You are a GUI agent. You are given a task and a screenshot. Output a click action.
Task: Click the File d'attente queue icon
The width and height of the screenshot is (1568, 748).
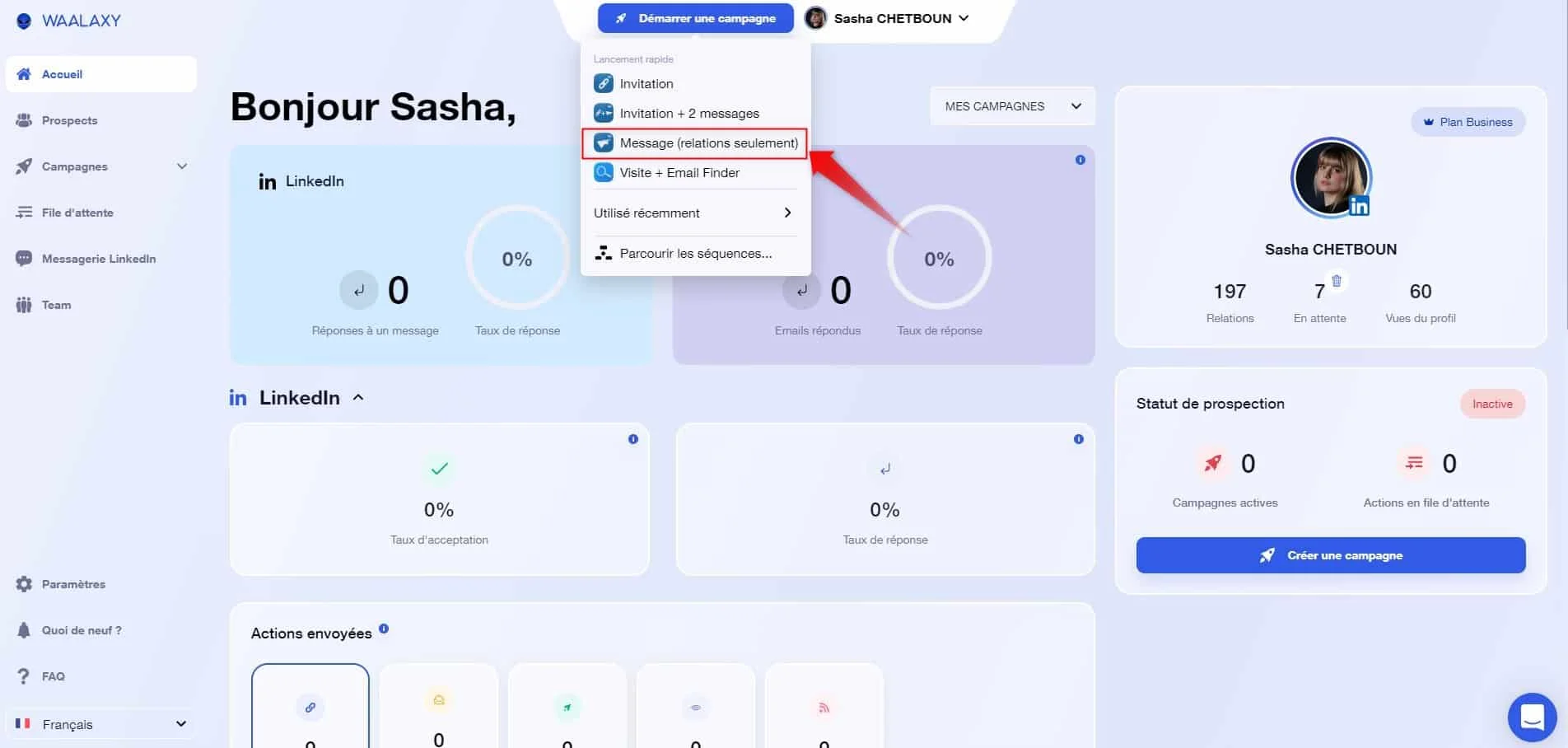[24, 213]
